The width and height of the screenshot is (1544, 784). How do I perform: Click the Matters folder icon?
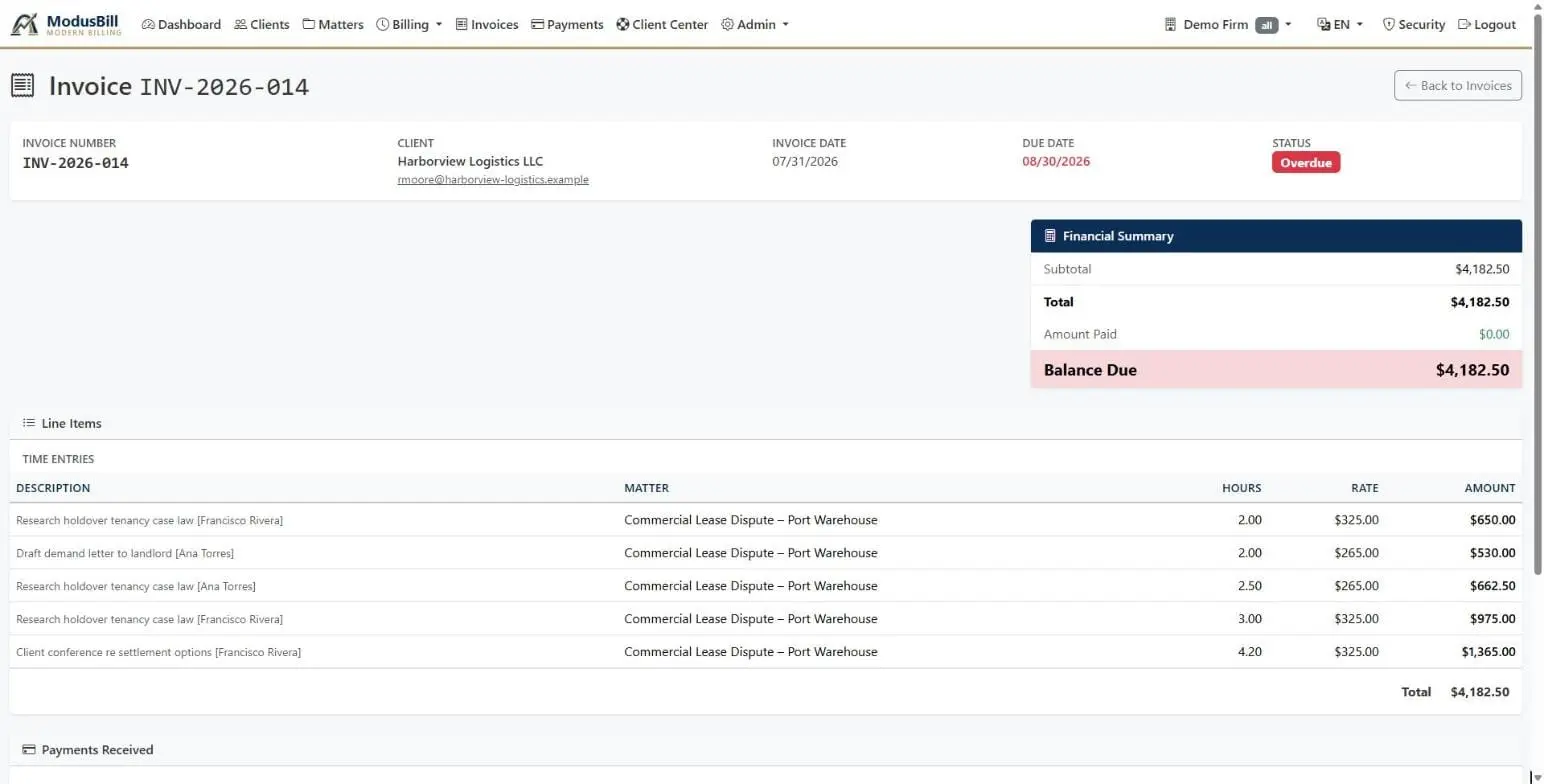[x=308, y=24]
